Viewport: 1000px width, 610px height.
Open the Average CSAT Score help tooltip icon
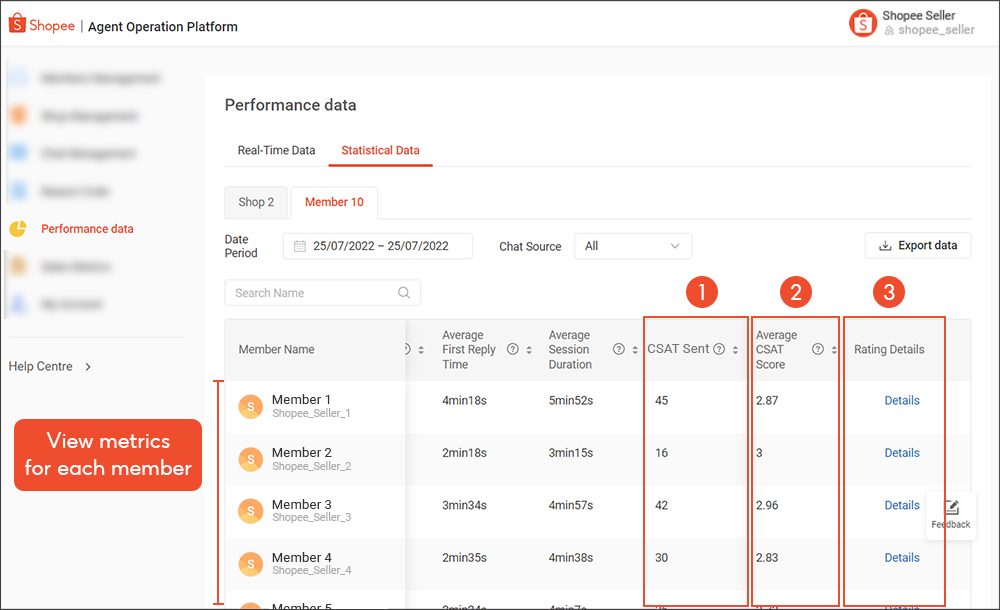(x=818, y=348)
